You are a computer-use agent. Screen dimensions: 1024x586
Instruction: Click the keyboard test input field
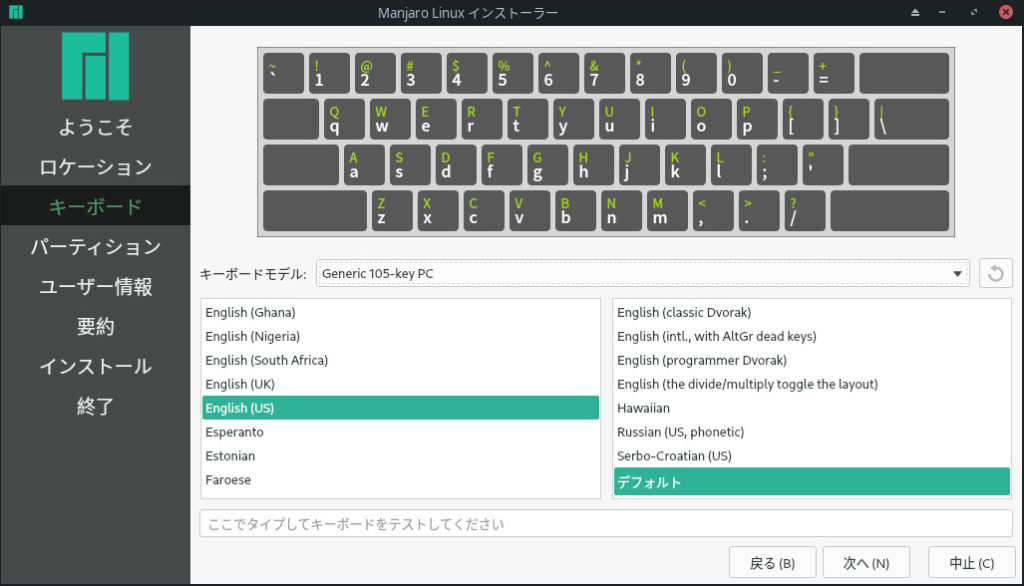pyautogui.click(x=605, y=524)
